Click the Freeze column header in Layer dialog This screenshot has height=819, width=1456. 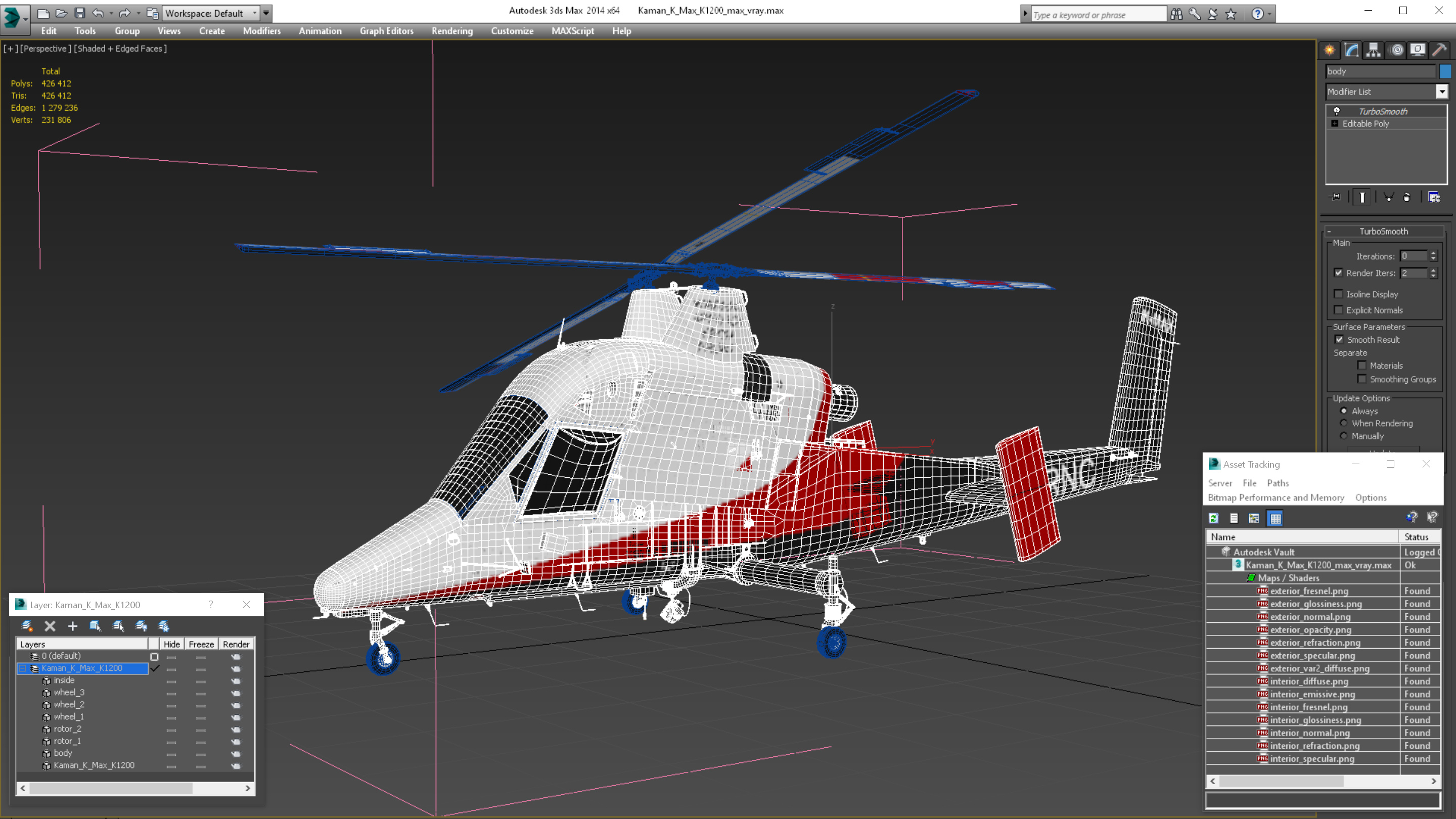[x=201, y=645]
